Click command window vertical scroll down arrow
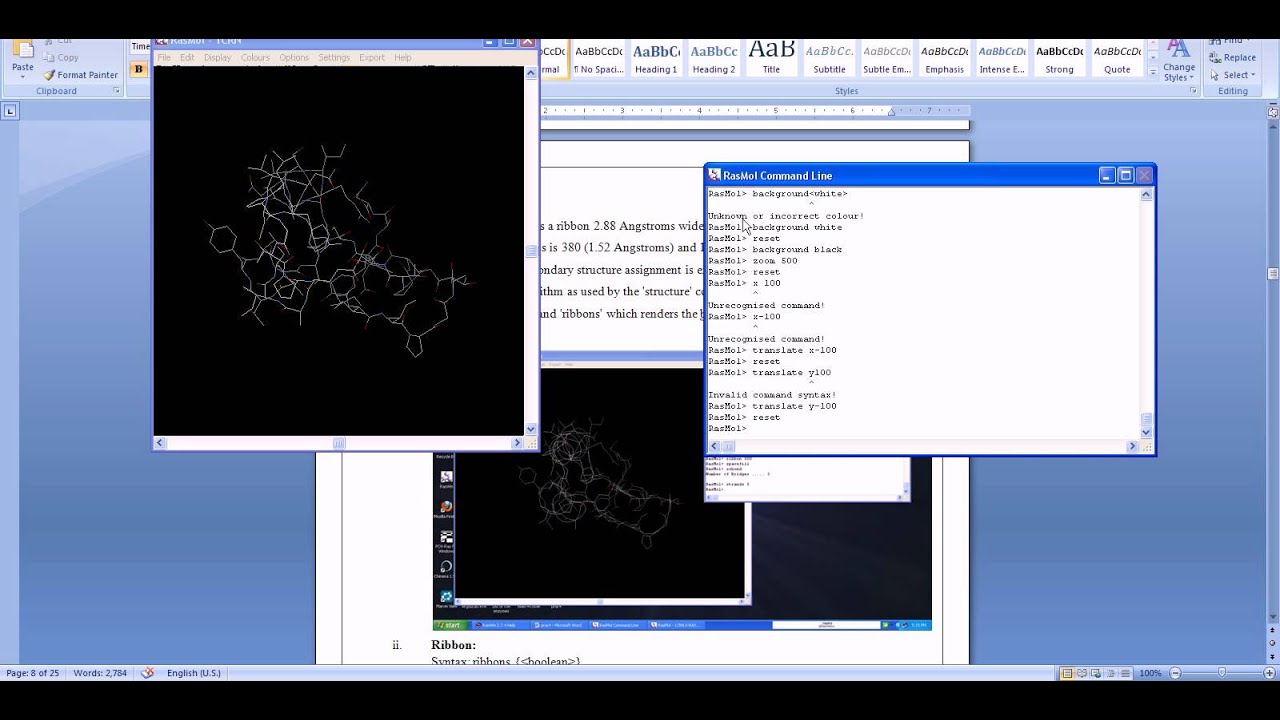This screenshot has height=720, width=1280. (1147, 433)
